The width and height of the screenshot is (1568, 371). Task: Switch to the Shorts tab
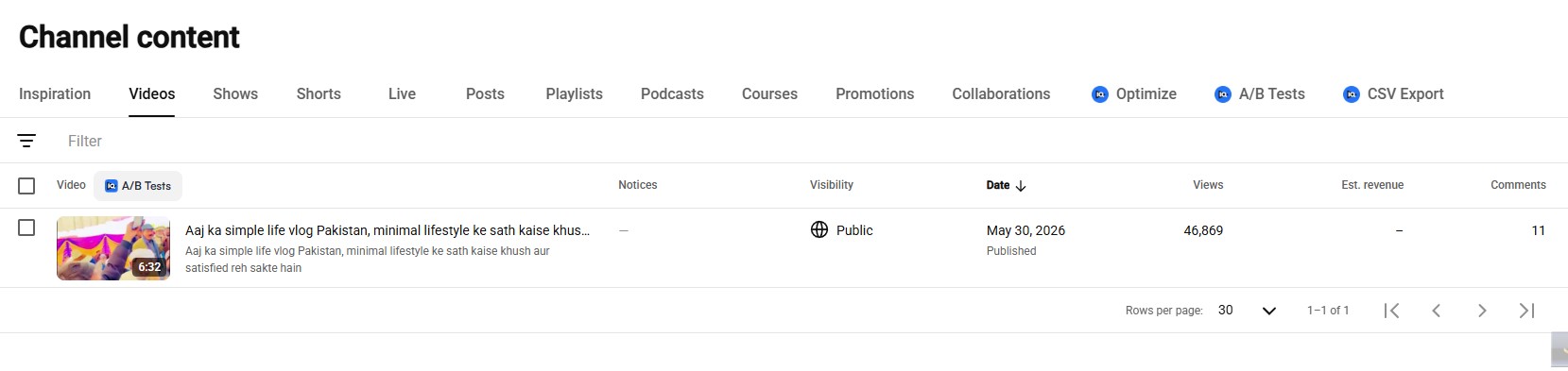[x=319, y=94]
